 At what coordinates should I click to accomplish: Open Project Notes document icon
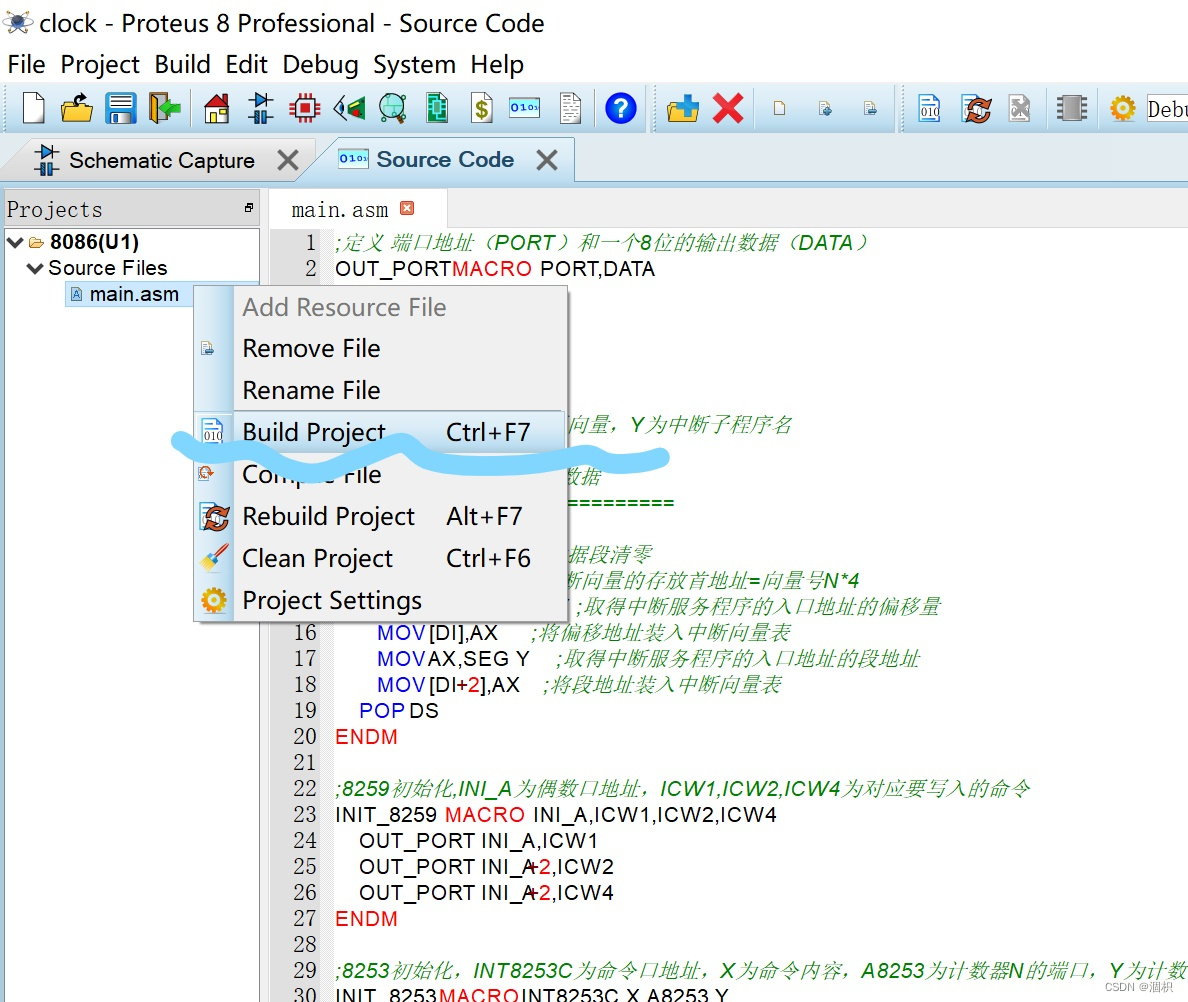570,108
